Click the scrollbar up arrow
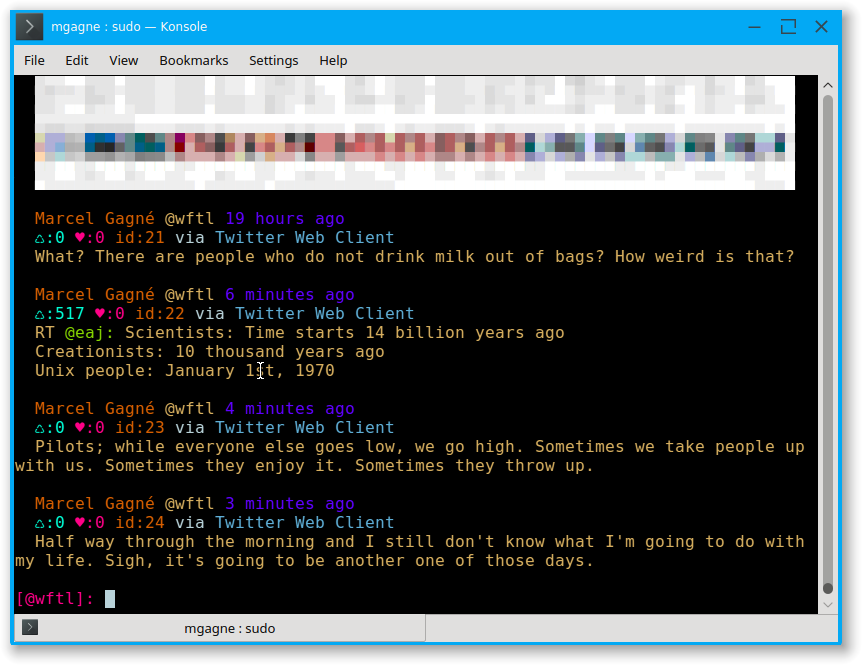 pyautogui.click(x=827, y=85)
